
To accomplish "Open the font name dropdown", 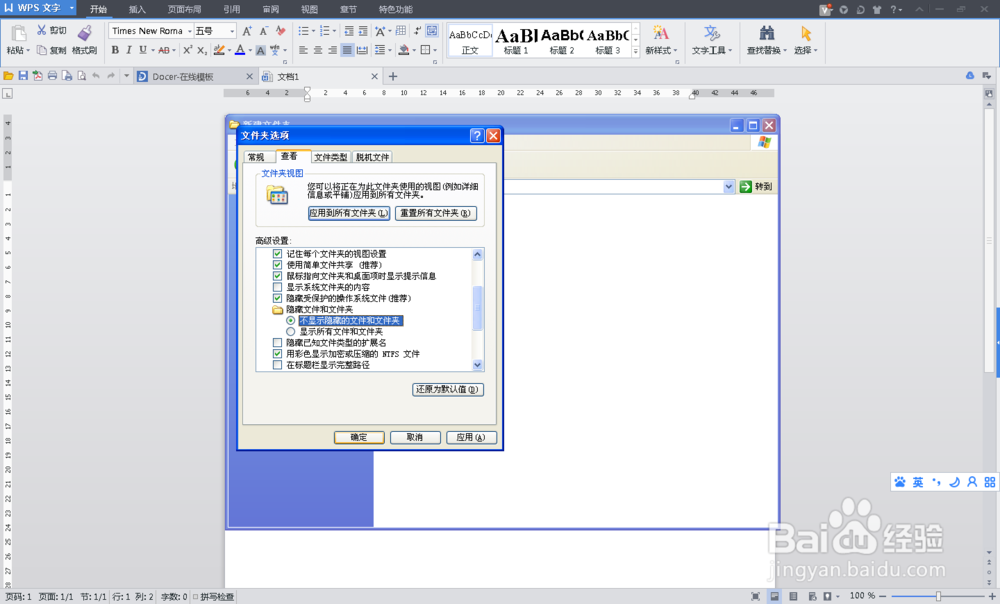I will pyautogui.click(x=189, y=31).
